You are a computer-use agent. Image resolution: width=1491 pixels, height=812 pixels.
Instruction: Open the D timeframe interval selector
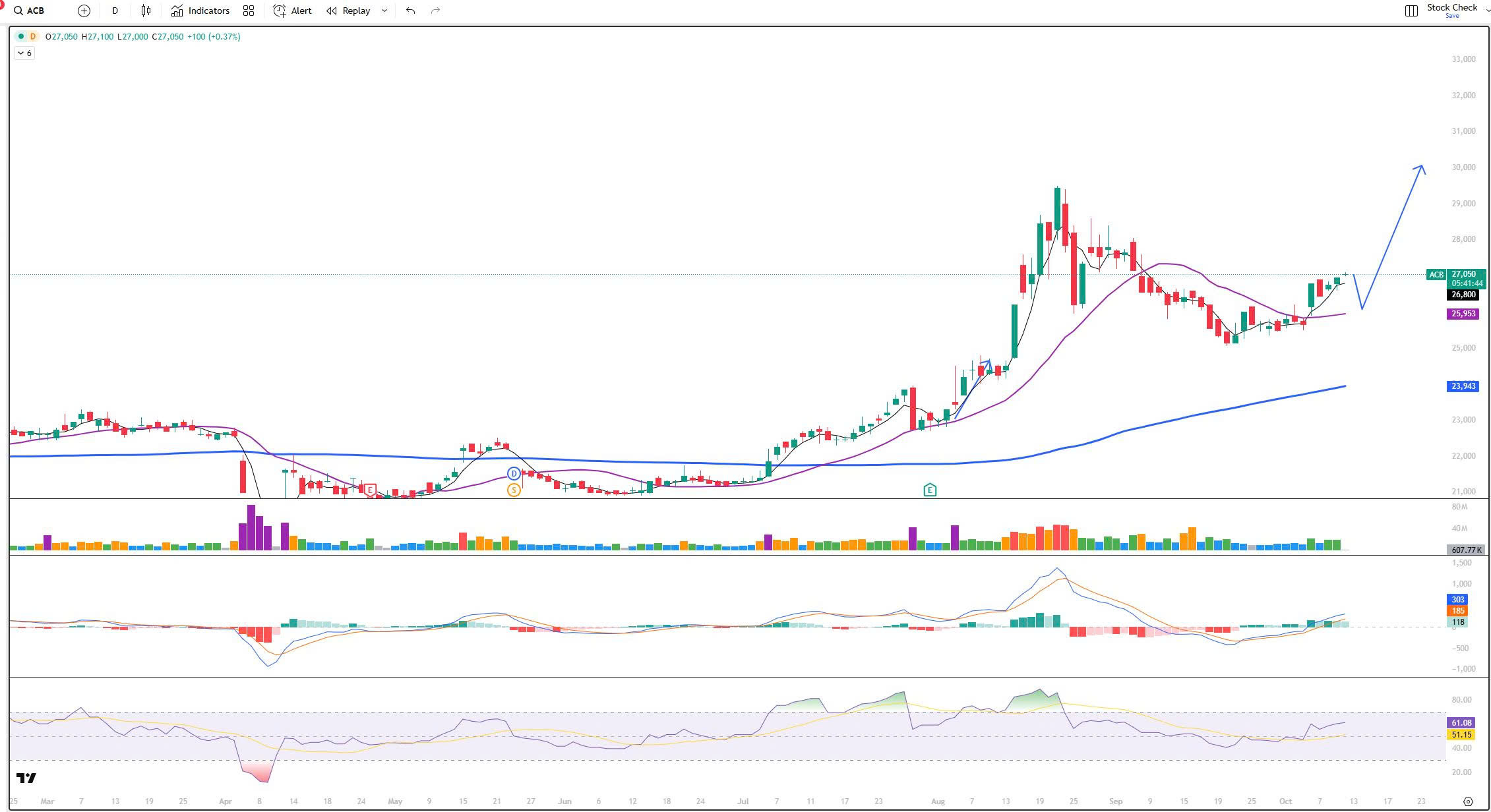click(115, 11)
